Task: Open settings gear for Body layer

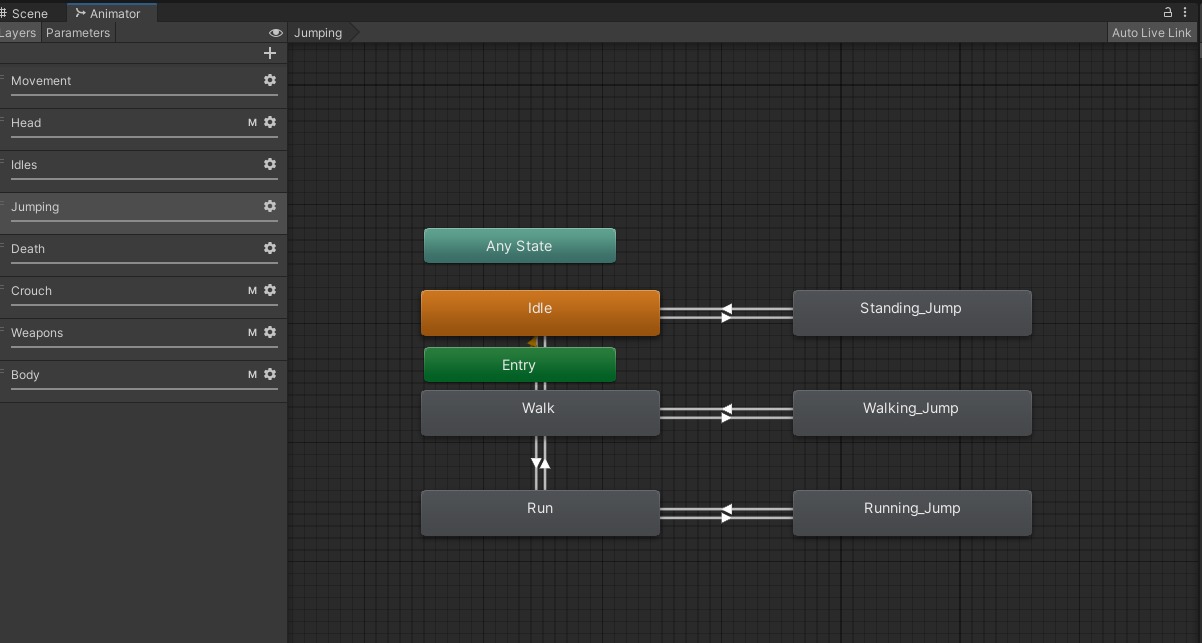Action: click(x=270, y=374)
